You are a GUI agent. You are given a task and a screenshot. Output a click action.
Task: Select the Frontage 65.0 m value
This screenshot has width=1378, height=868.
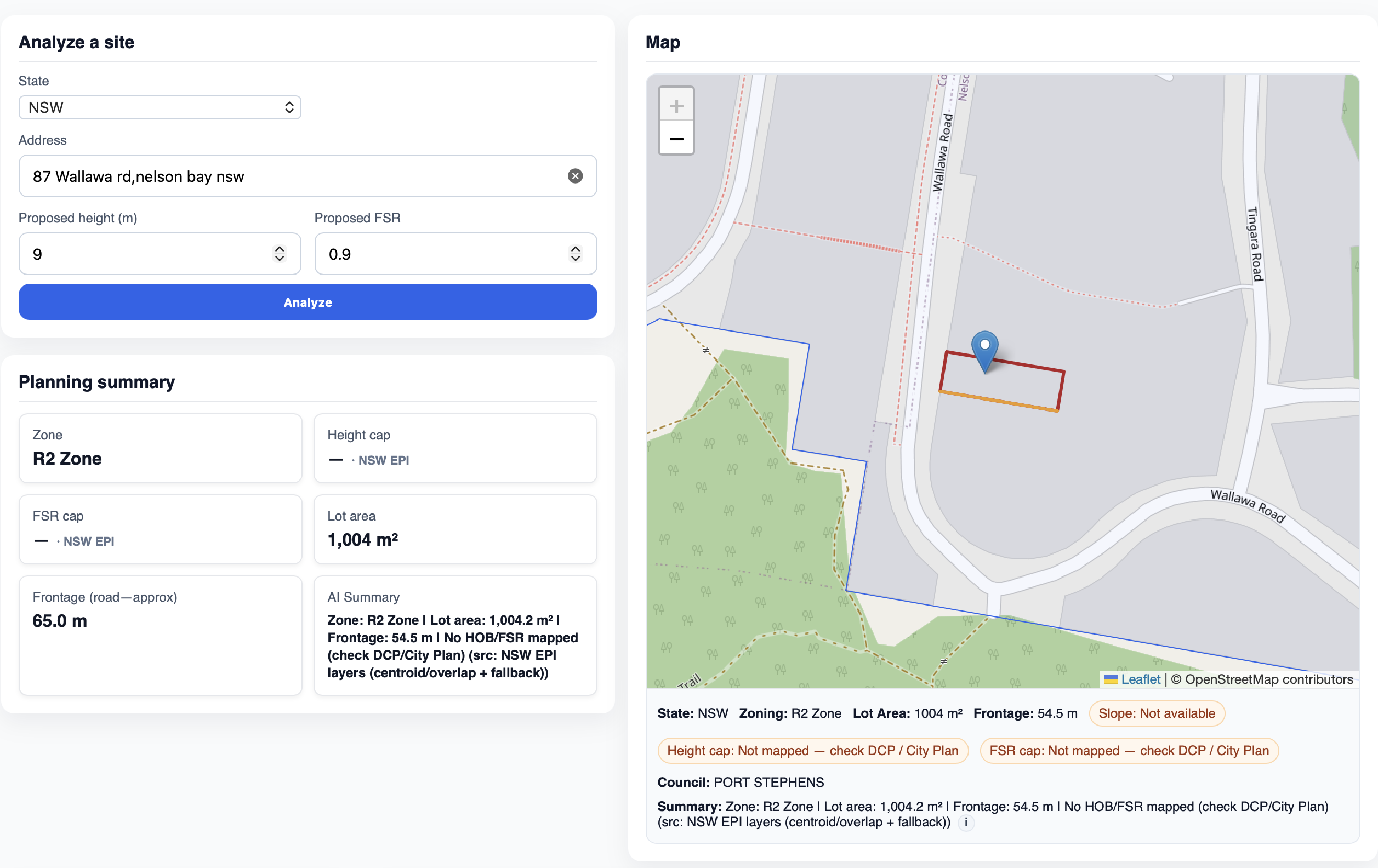tap(60, 621)
